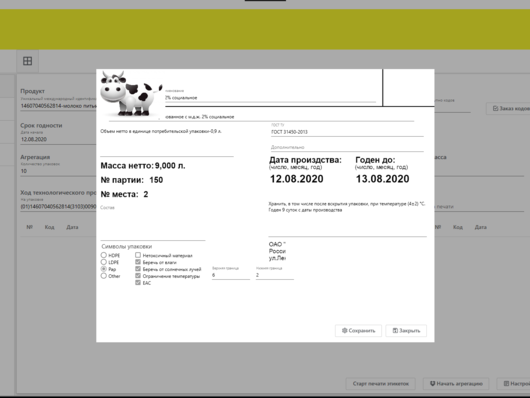Select the HDPE radio button

click(104, 255)
